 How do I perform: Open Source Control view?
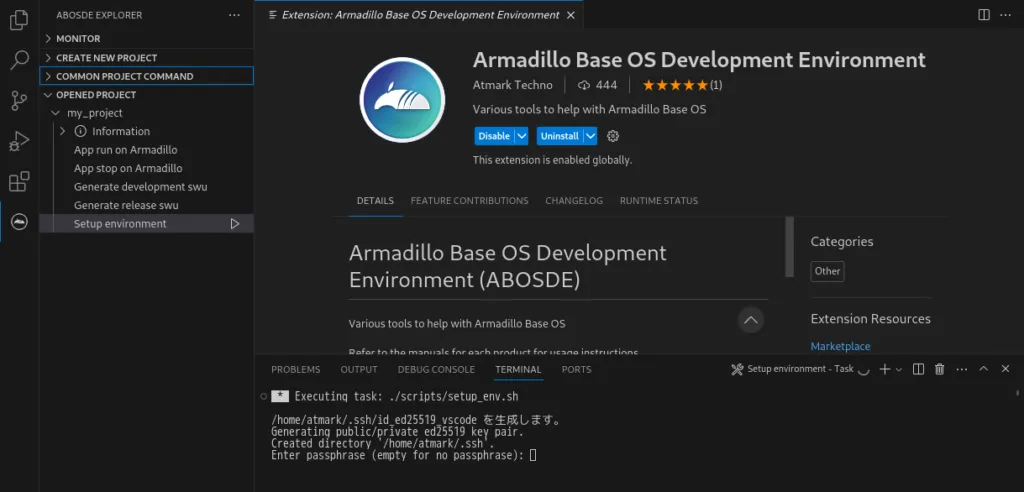(19, 100)
